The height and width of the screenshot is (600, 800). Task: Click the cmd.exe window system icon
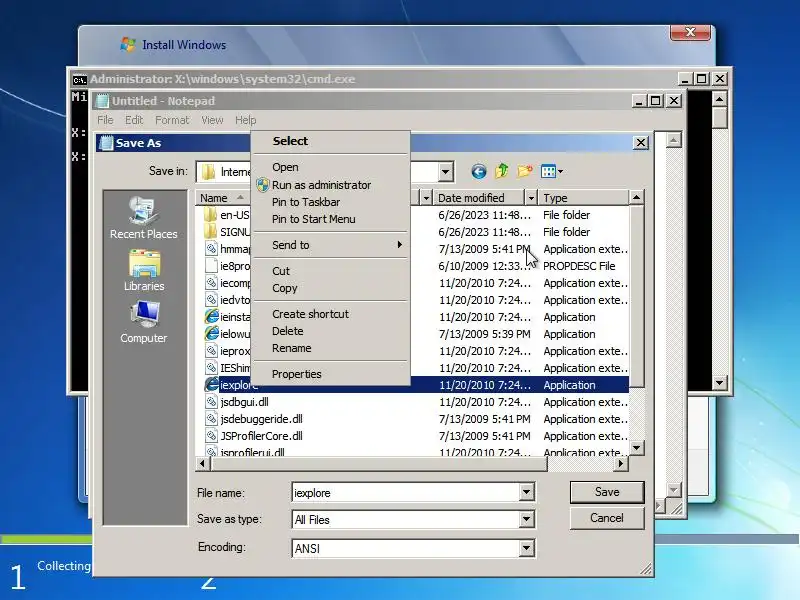coord(79,80)
